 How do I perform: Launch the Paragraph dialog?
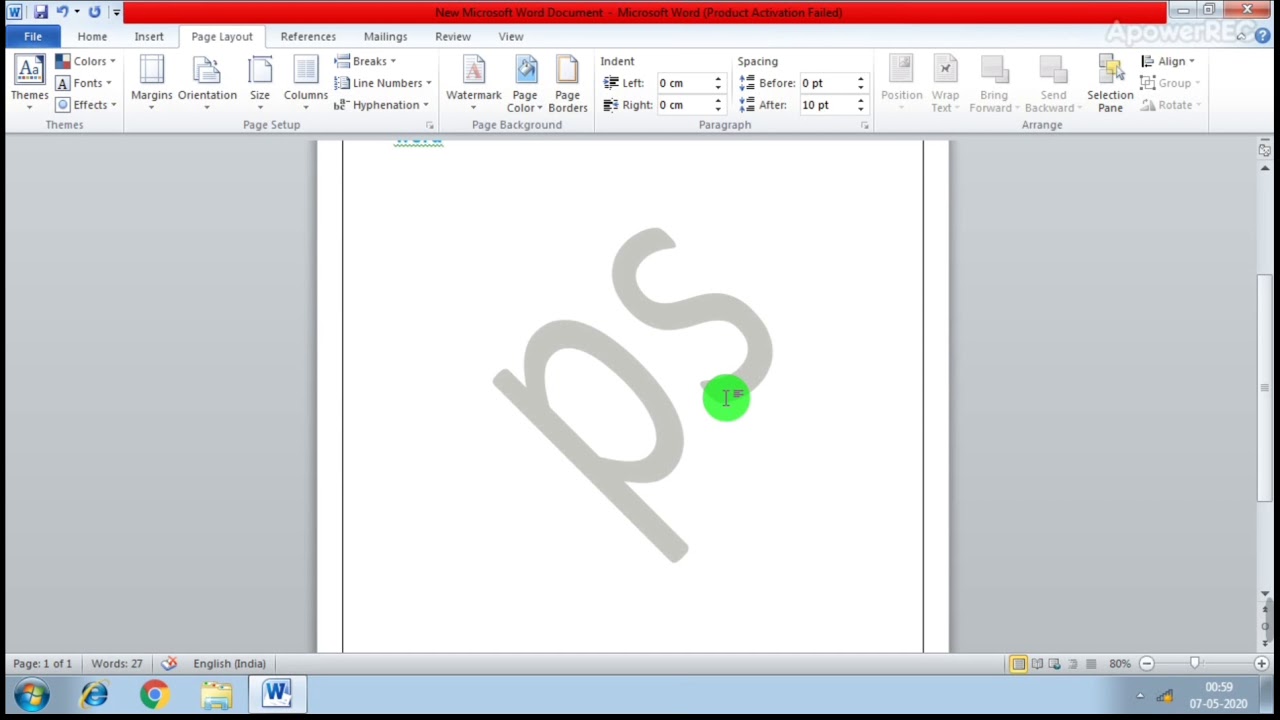[x=865, y=125]
